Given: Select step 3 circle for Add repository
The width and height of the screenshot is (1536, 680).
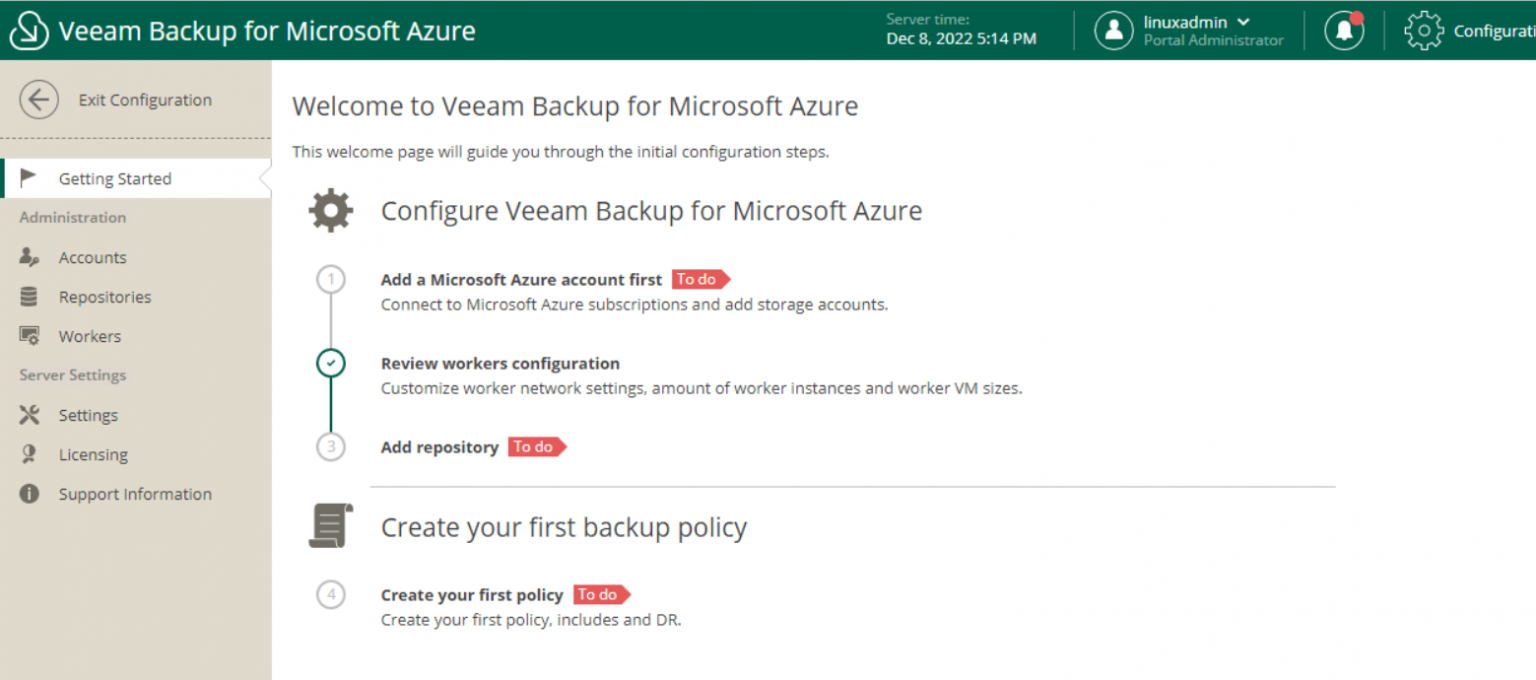Looking at the screenshot, I should 331,447.
